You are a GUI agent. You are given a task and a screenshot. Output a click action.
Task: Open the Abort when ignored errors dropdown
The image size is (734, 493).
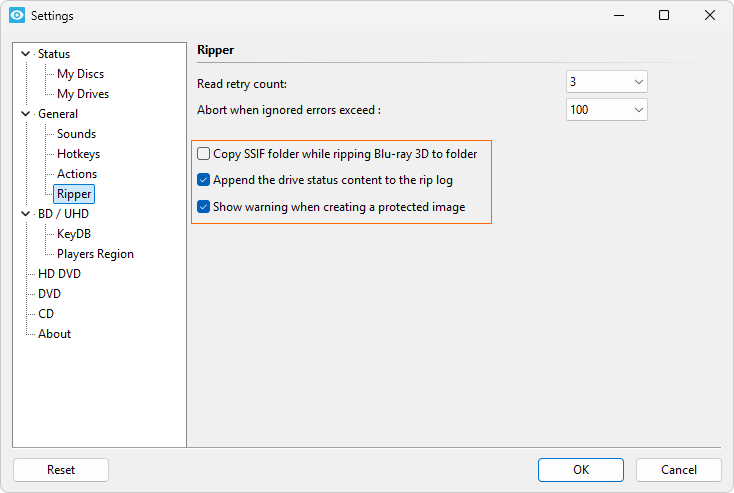tap(607, 109)
